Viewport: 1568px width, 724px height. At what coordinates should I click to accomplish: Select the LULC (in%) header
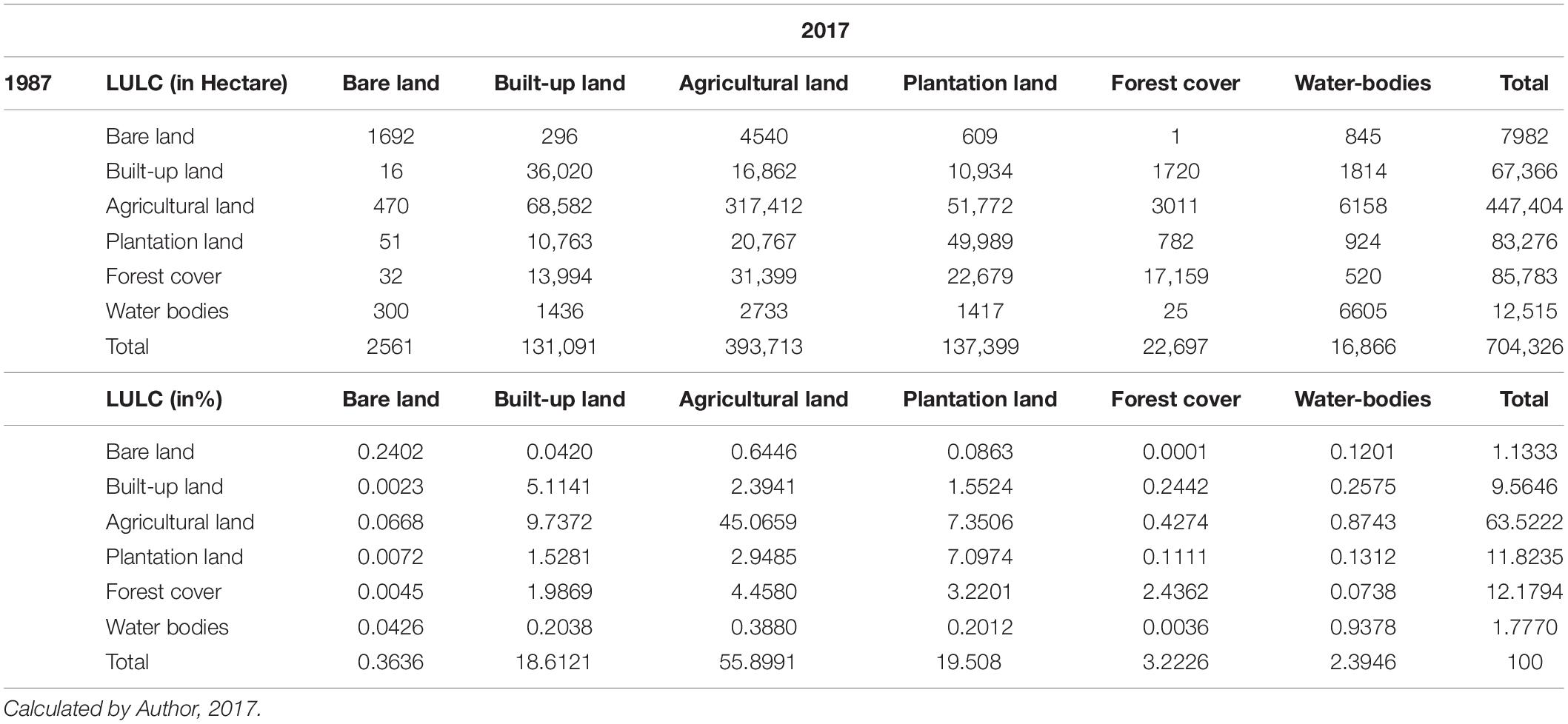click(164, 399)
